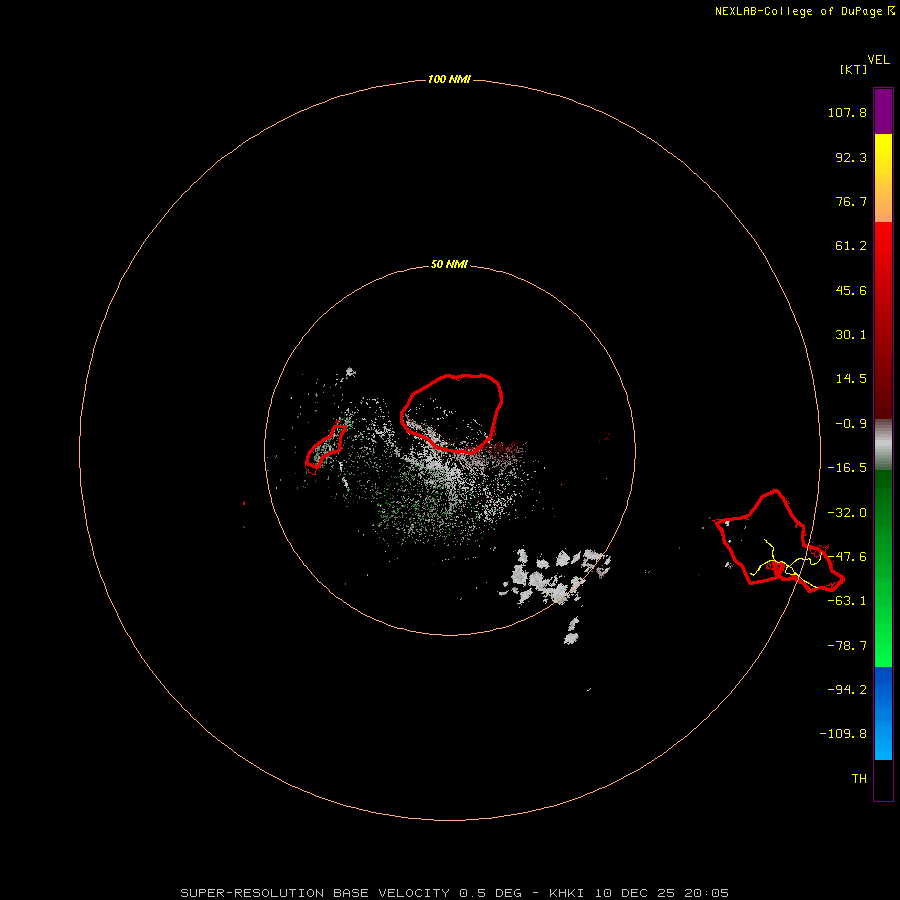This screenshot has height=900, width=900.
Task: Click the 107.8 legend value
Action: click(847, 112)
